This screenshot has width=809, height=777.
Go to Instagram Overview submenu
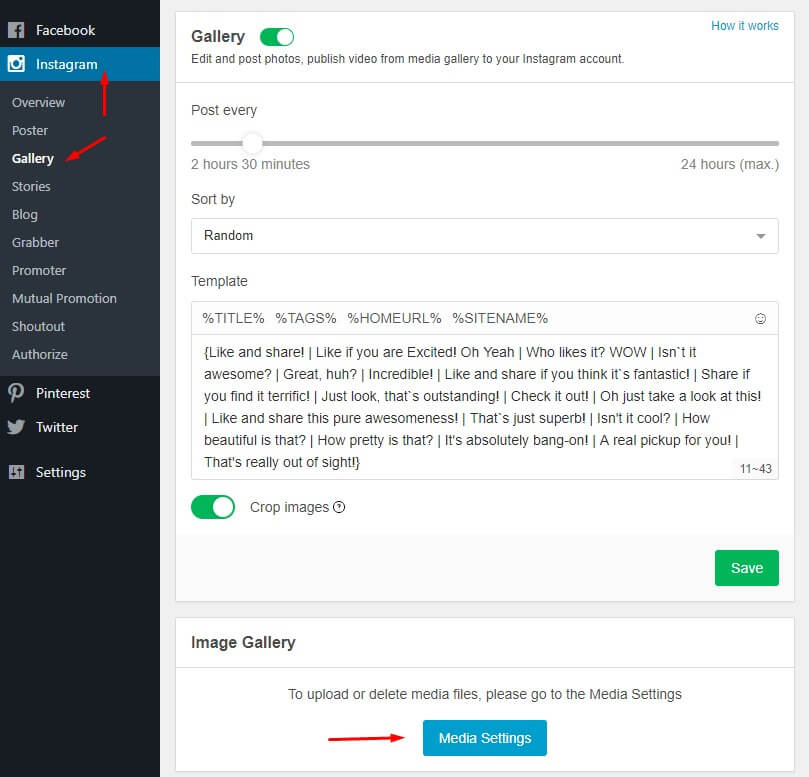[39, 102]
